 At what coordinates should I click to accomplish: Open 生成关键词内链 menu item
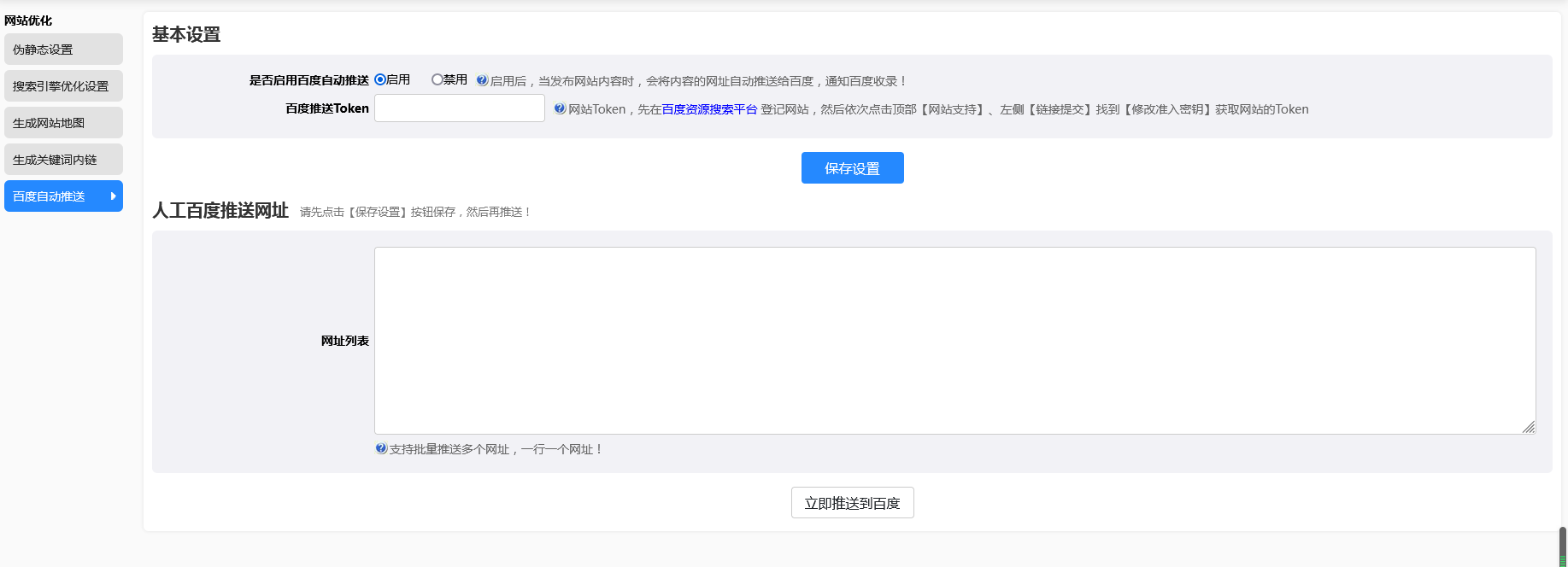click(x=63, y=160)
